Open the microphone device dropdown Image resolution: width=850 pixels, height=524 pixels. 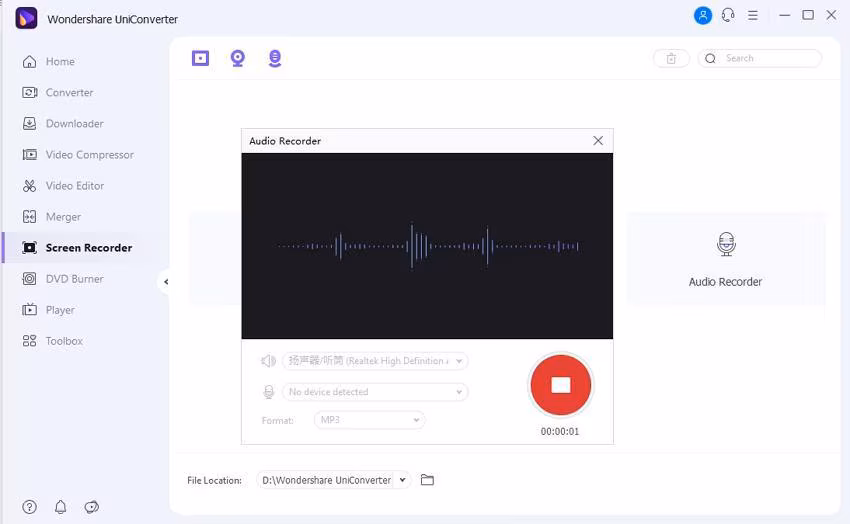(x=375, y=392)
